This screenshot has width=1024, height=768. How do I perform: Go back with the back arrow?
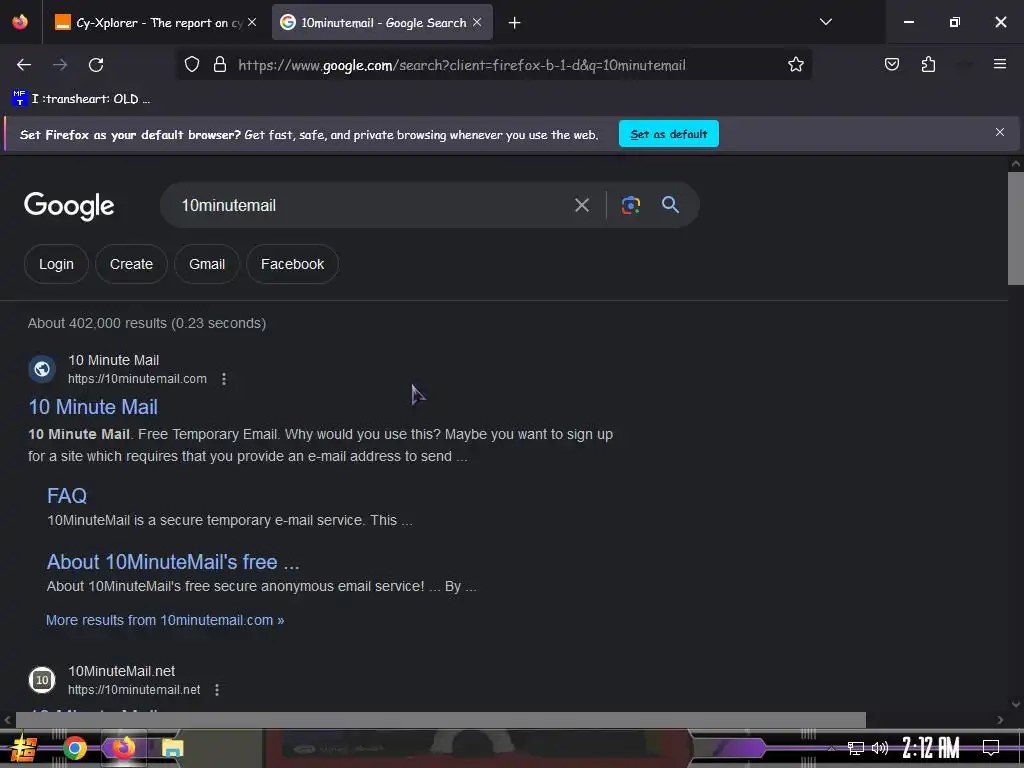24,65
